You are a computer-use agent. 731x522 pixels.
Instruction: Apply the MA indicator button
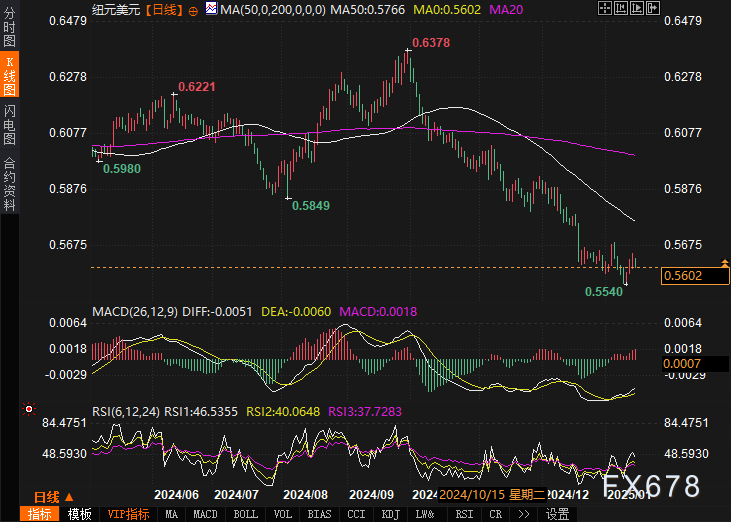tap(171, 514)
